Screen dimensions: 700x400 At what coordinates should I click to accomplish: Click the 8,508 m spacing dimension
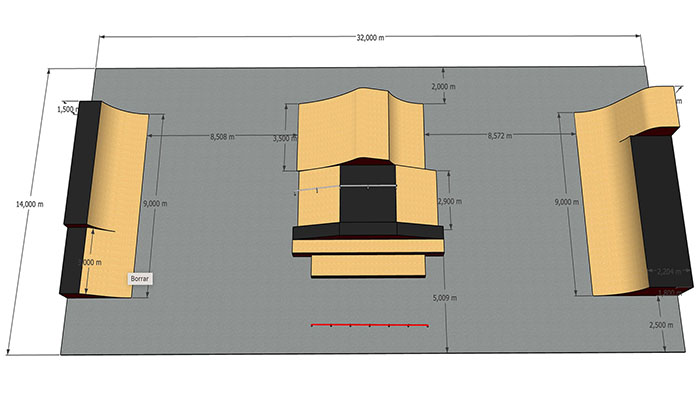225,135
